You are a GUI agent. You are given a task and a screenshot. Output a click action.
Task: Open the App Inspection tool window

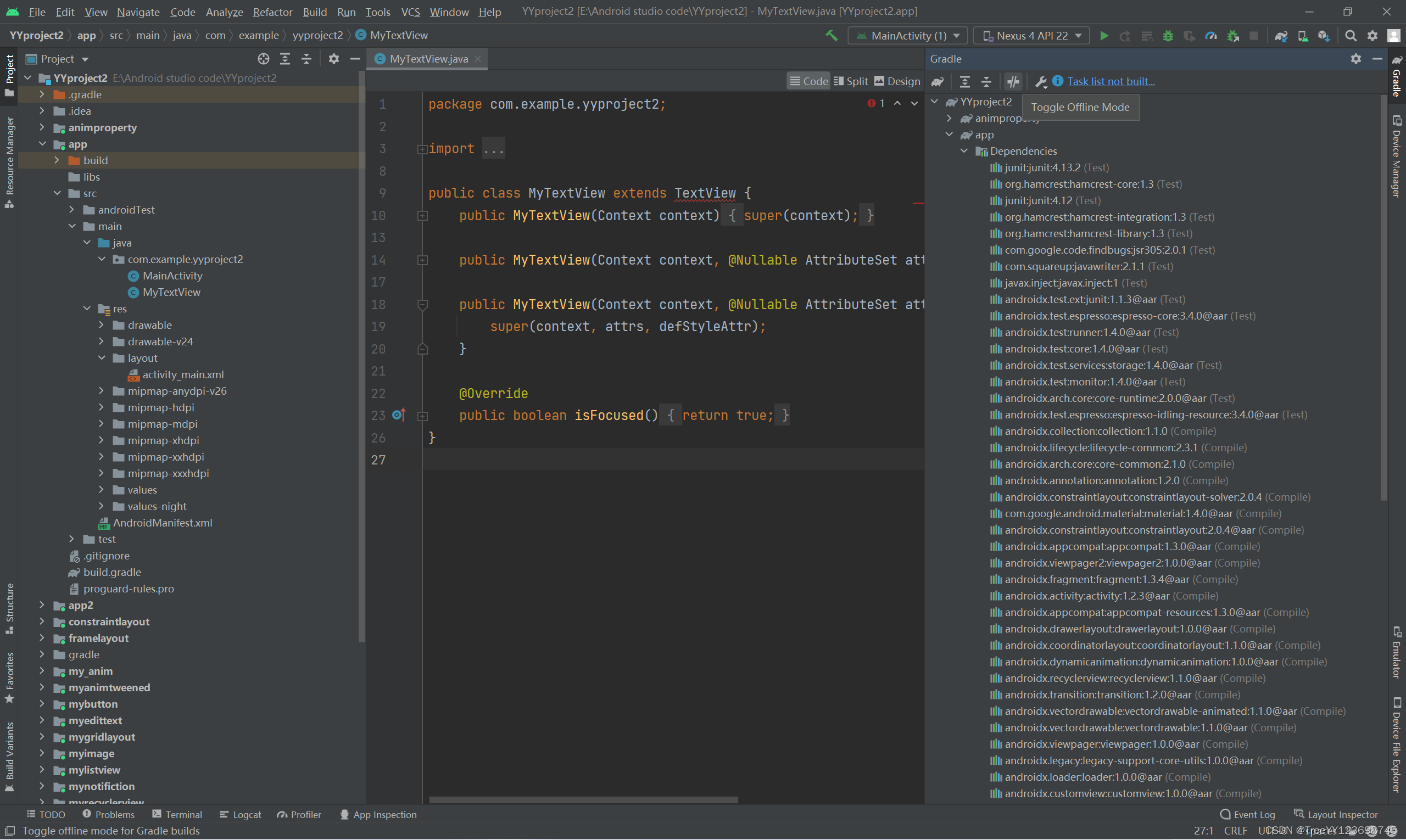(x=378, y=815)
